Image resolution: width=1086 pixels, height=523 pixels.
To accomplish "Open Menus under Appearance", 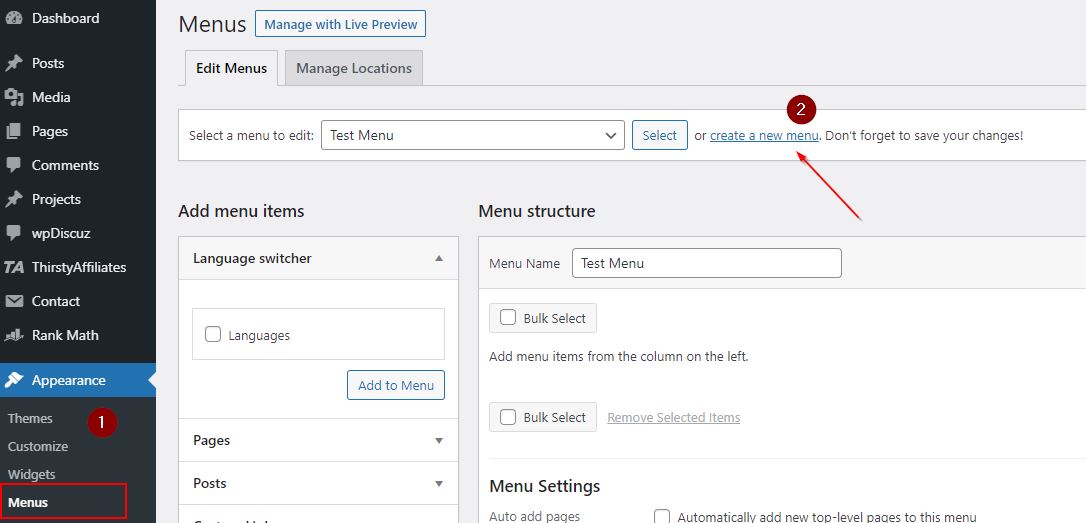I will click(28, 502).
